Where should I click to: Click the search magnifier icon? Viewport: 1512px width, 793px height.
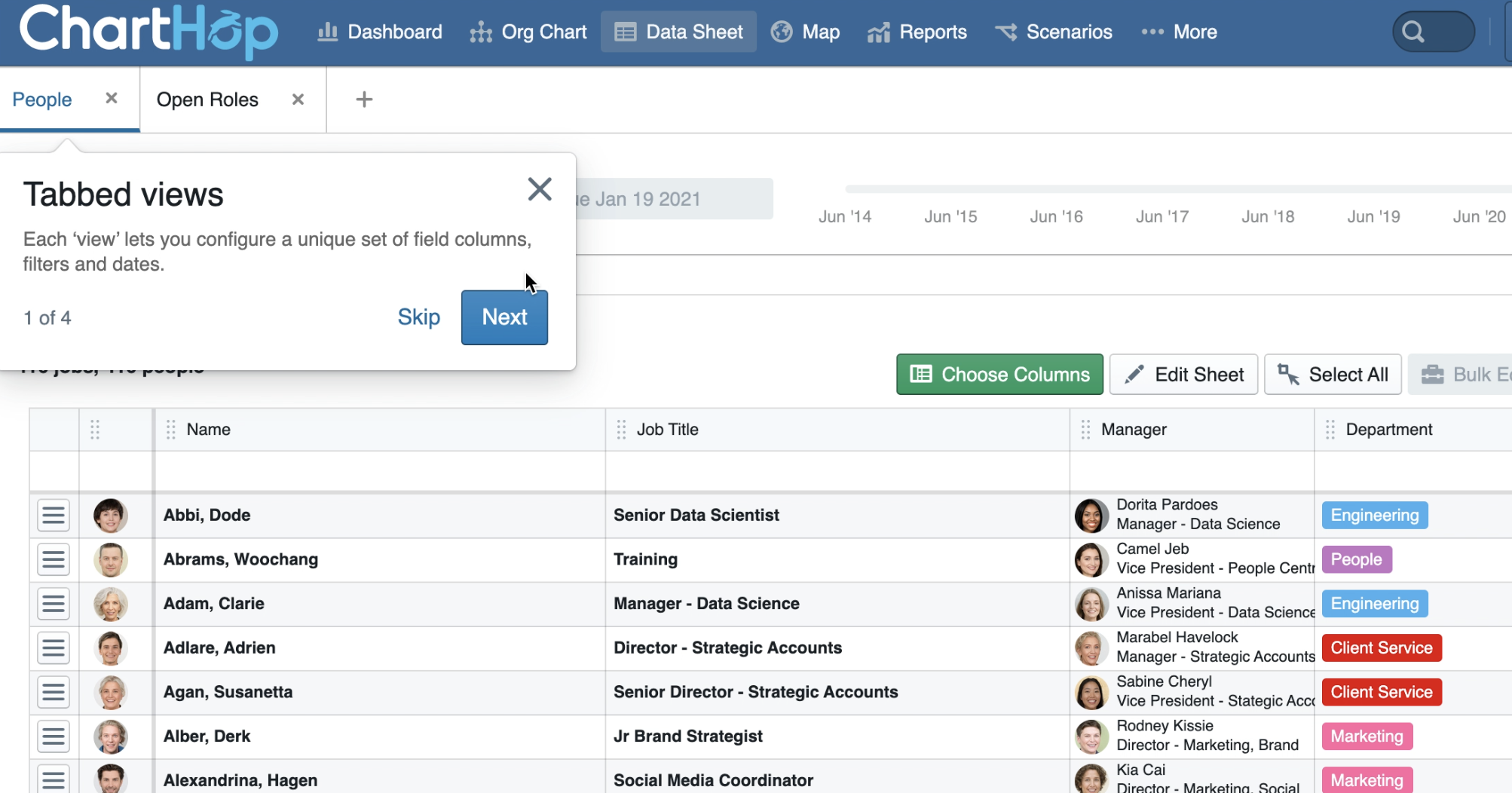pos(1413,32)
